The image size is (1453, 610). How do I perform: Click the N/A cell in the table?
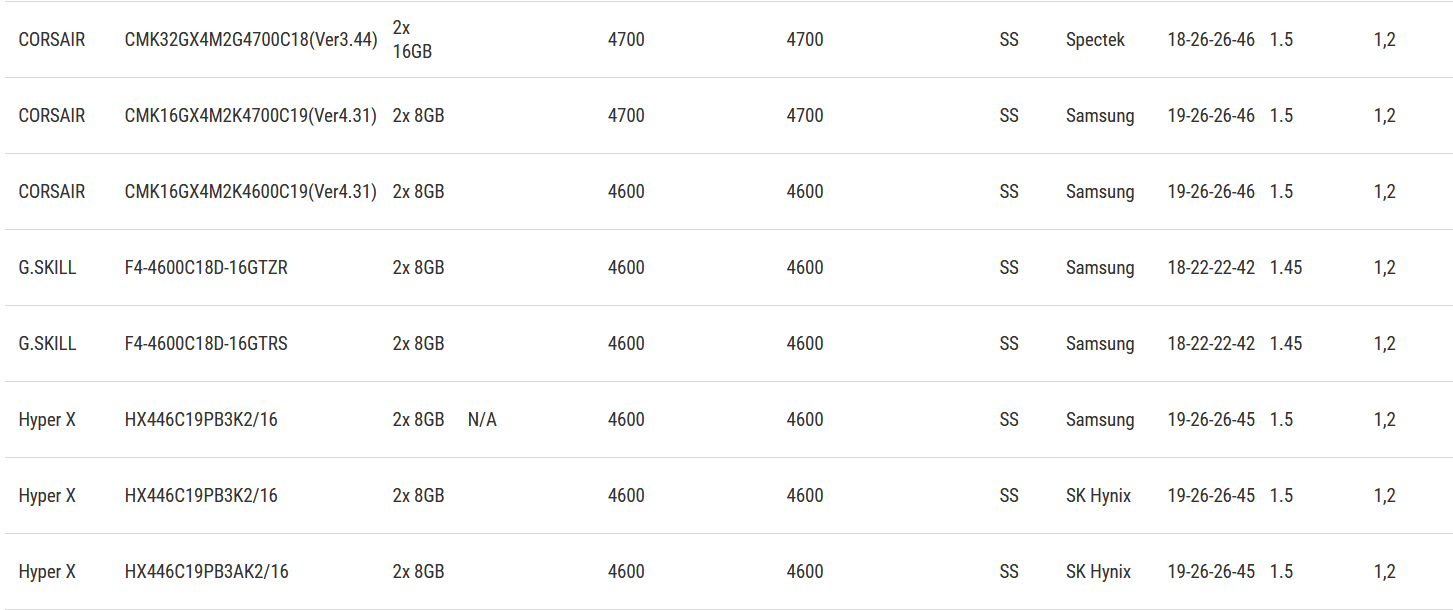[482, 420]
